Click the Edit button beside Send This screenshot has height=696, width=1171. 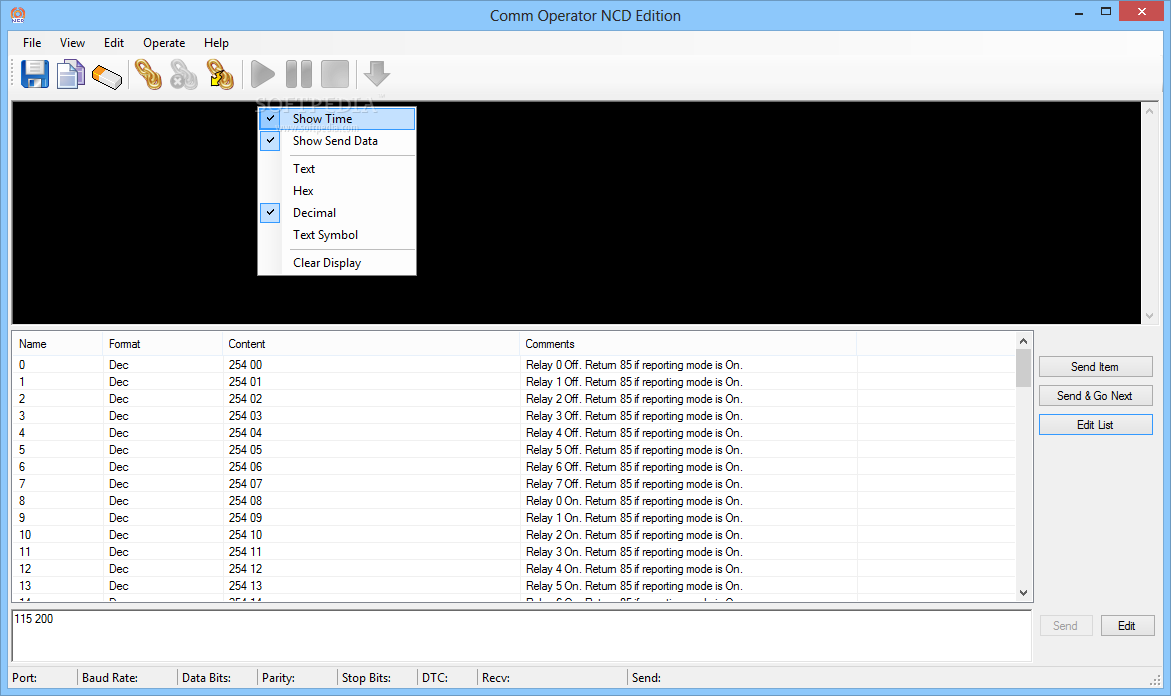(x=1127, y=626)
